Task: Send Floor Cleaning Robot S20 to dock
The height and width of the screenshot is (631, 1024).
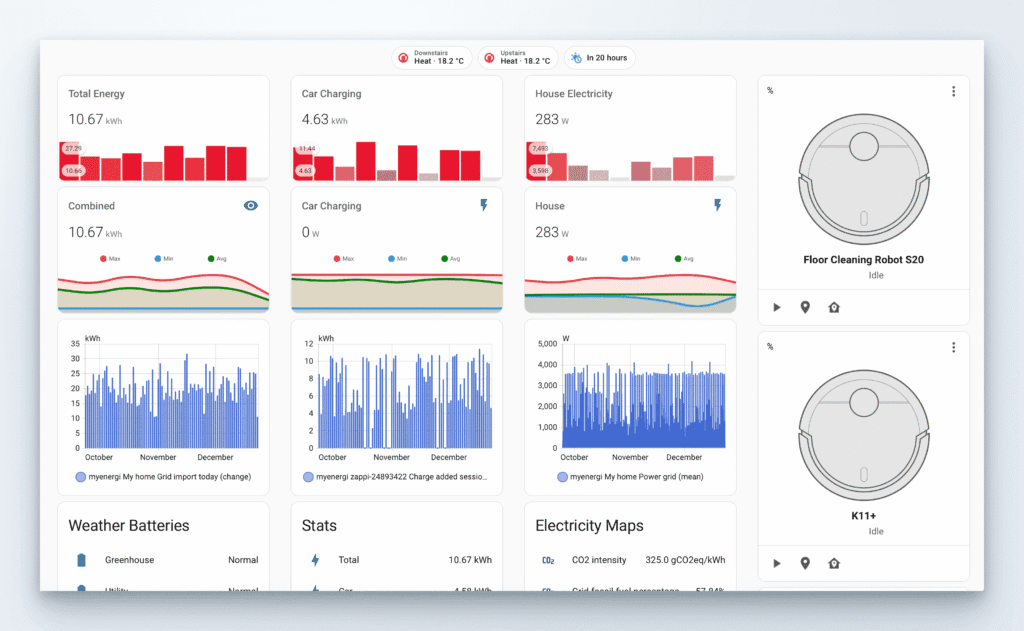Action: point(833,307)
